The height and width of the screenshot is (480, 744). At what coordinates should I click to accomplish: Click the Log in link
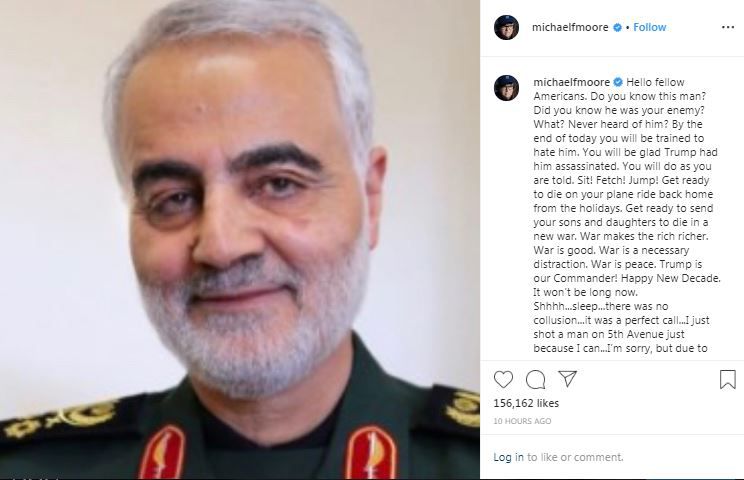pos(508,457)
